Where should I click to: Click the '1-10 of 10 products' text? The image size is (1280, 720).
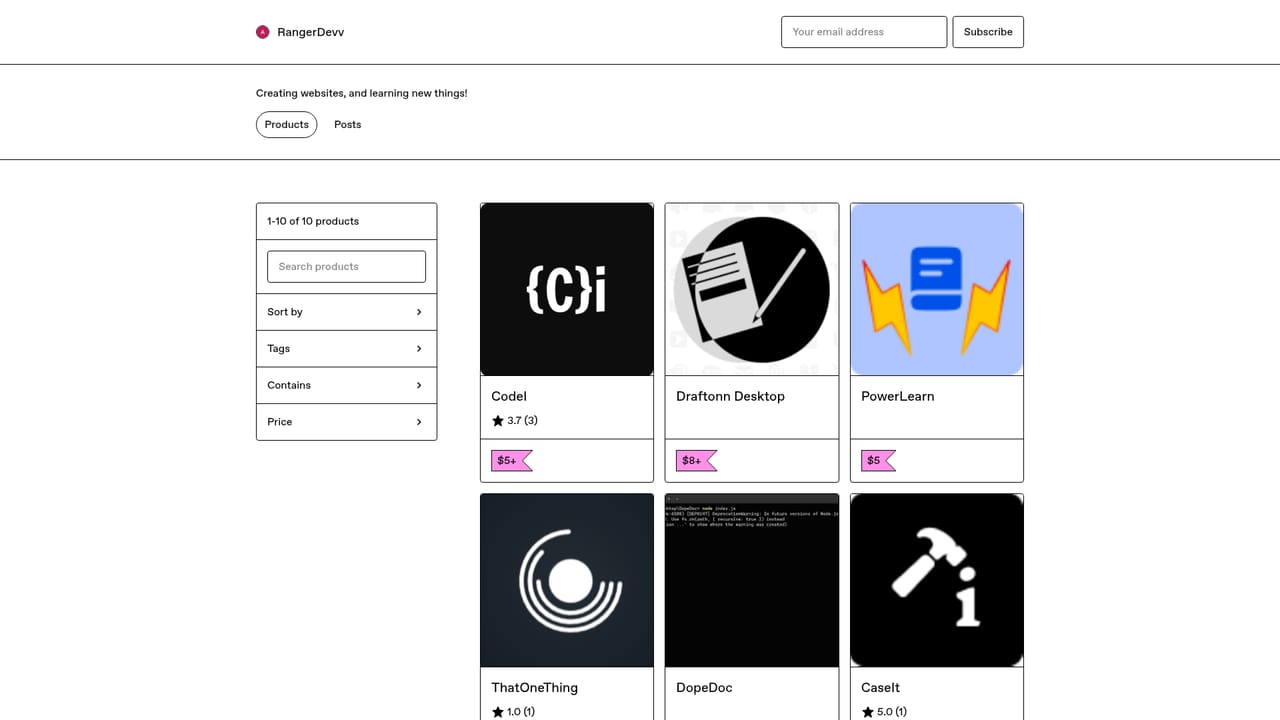313,222
